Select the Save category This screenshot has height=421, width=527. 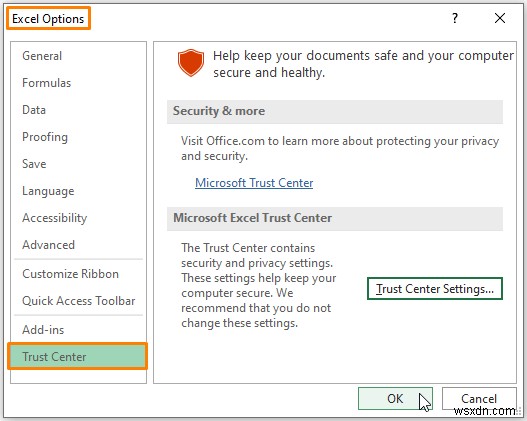[34, 164]
